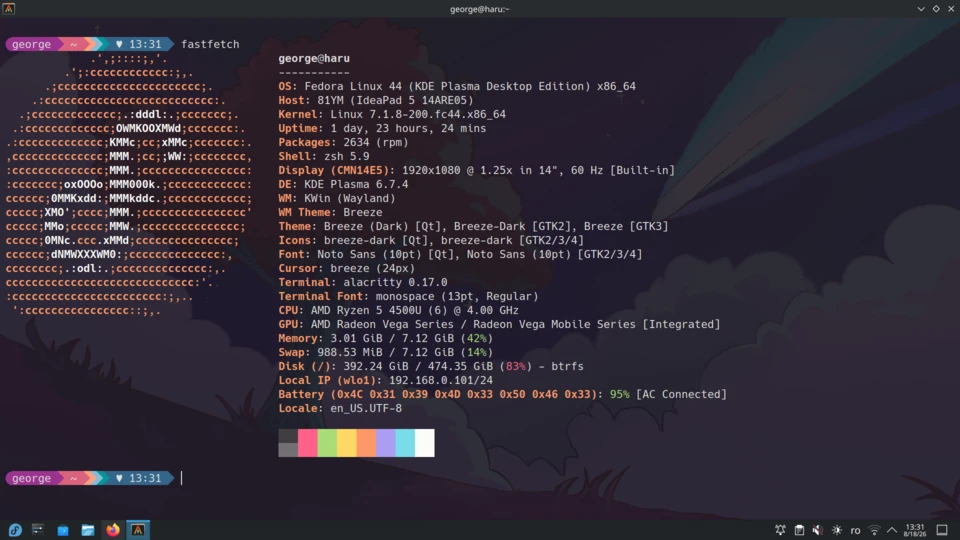Click the typed command 'fastfetch'
Screen dimensions: 960x540
pos(210,44)
